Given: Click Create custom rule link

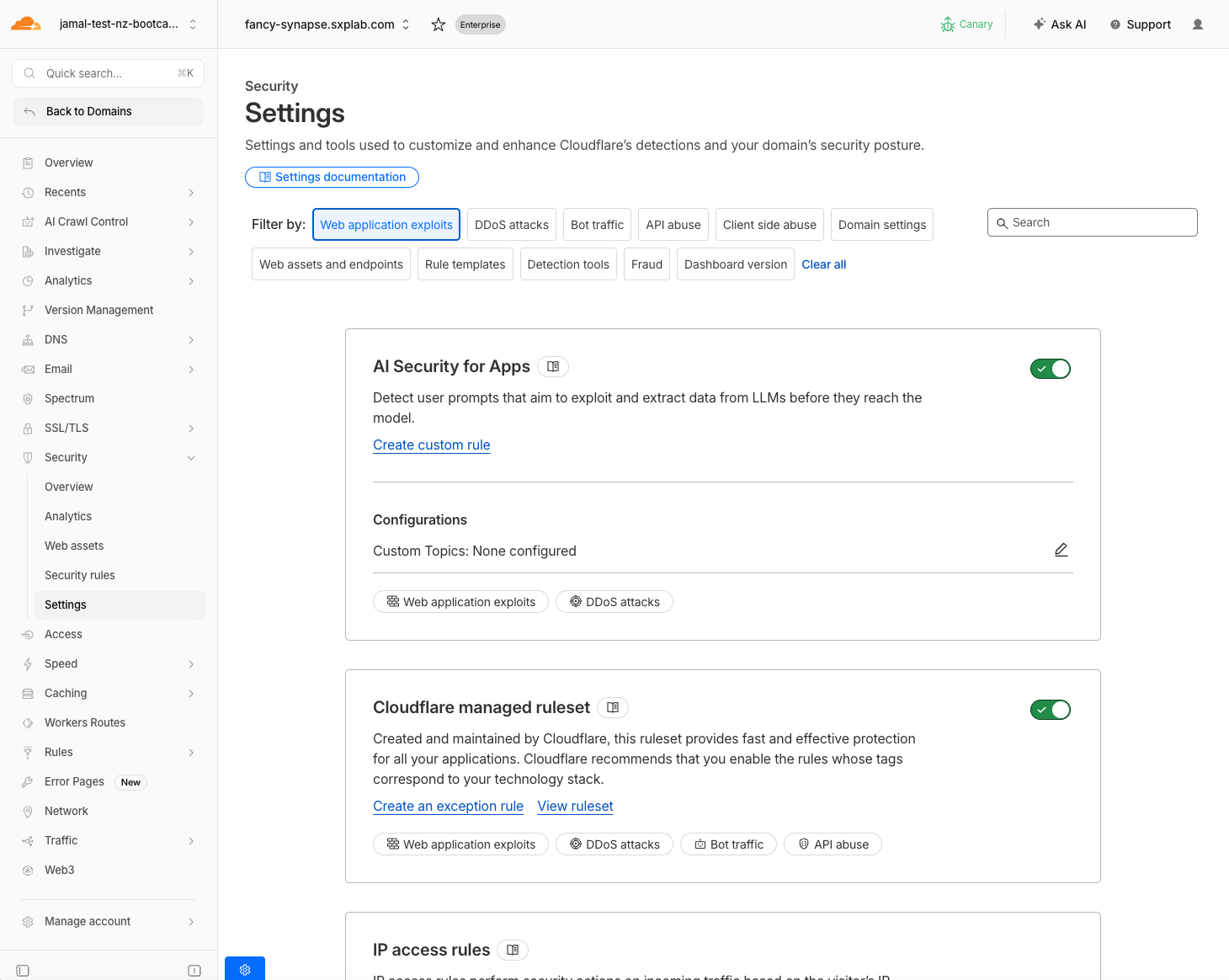Looking at the screenshot, I should pyautogui.click(x=432, y=445).
